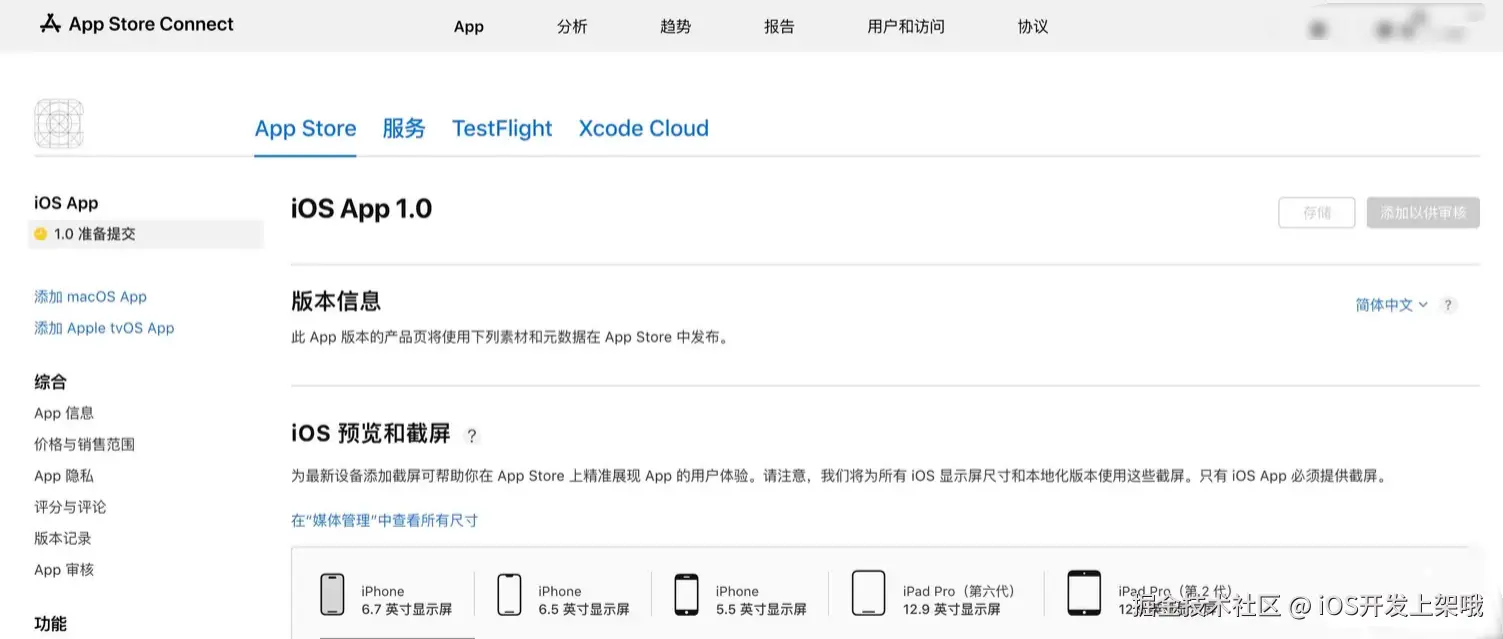Go to App 隐私 in the sidebar
This screenshot has height=639, width=1503.
pyautogui.click(x=63, y=475)
